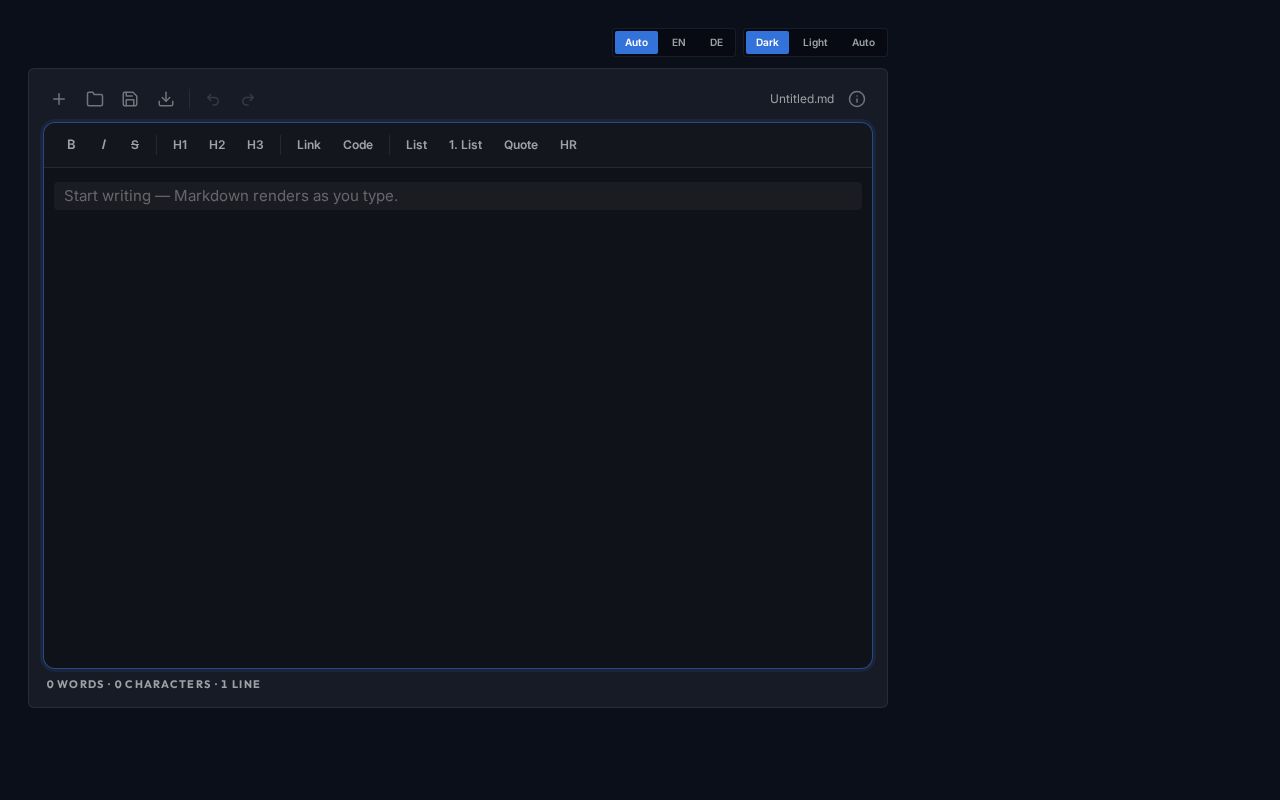Click the Untitled.md file name
1280x800 pixels.
(802, 99)
